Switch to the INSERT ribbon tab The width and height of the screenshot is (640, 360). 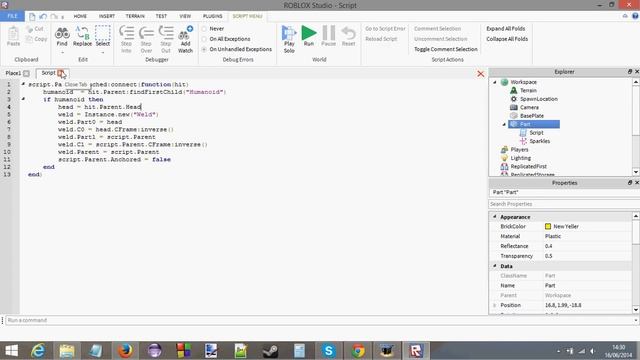coord(107,16)
